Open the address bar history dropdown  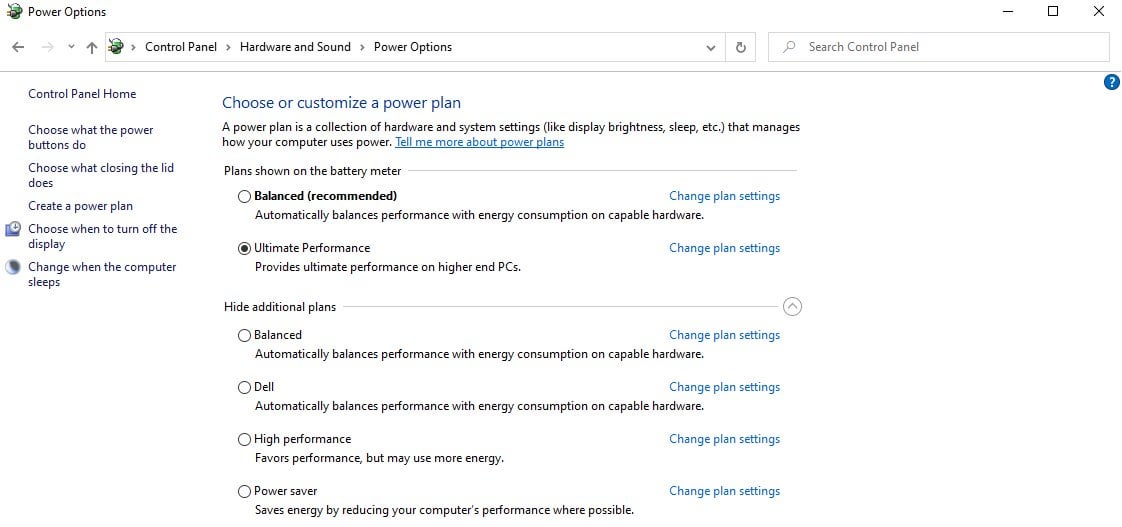point(711,48)
